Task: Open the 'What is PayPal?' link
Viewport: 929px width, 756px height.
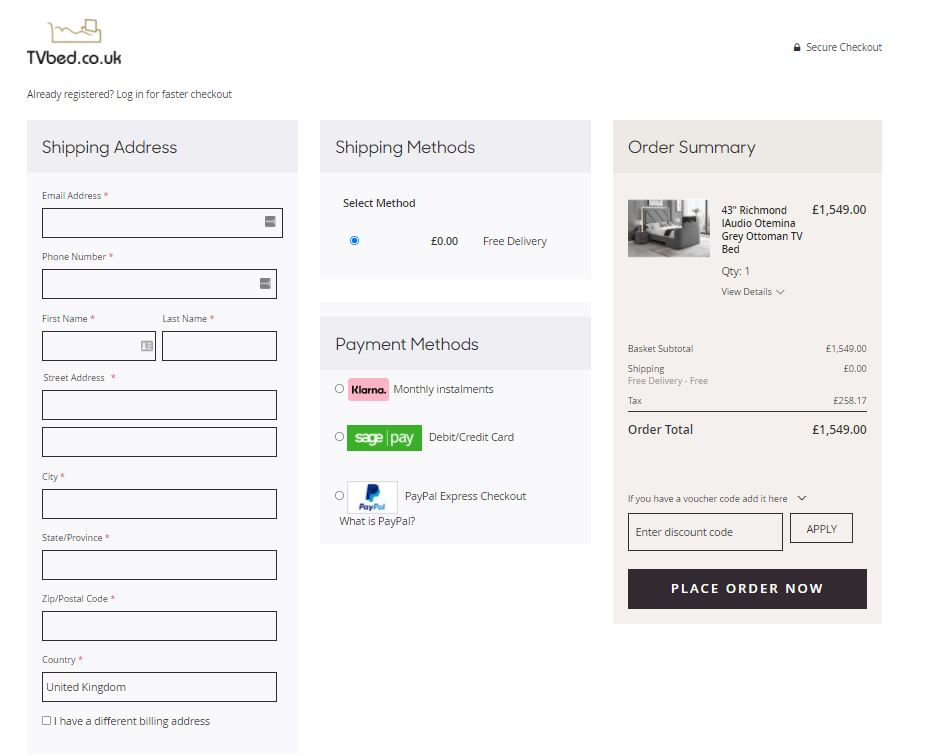Action: (x=377, y=521)
